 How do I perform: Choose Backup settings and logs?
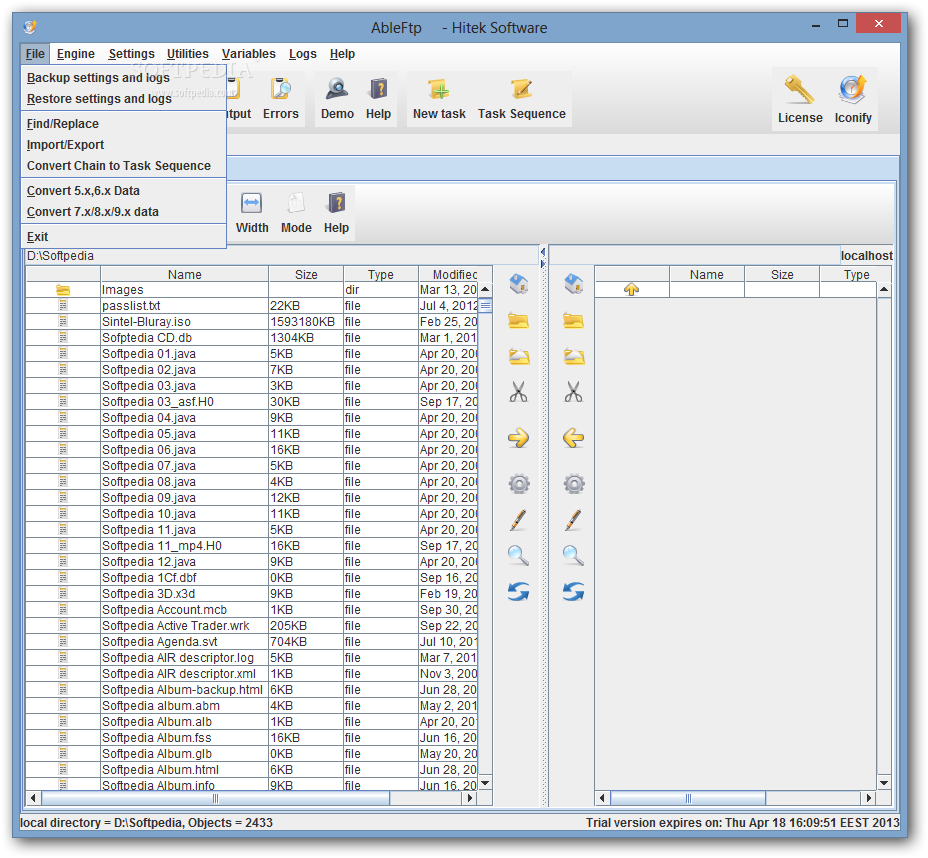pyautogui.click(x=124, y=78)
